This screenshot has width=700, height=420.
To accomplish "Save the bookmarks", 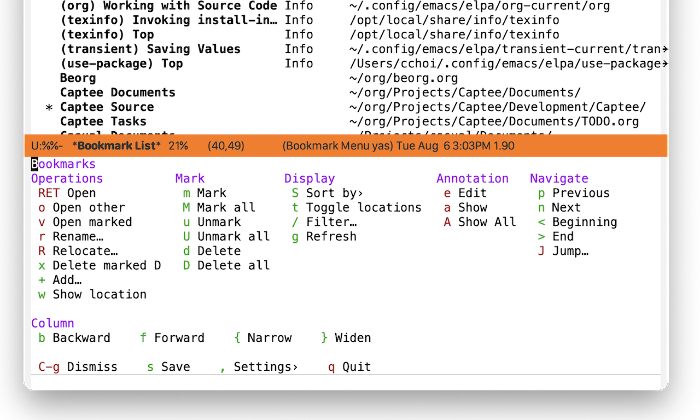I will tap(168, 366).
